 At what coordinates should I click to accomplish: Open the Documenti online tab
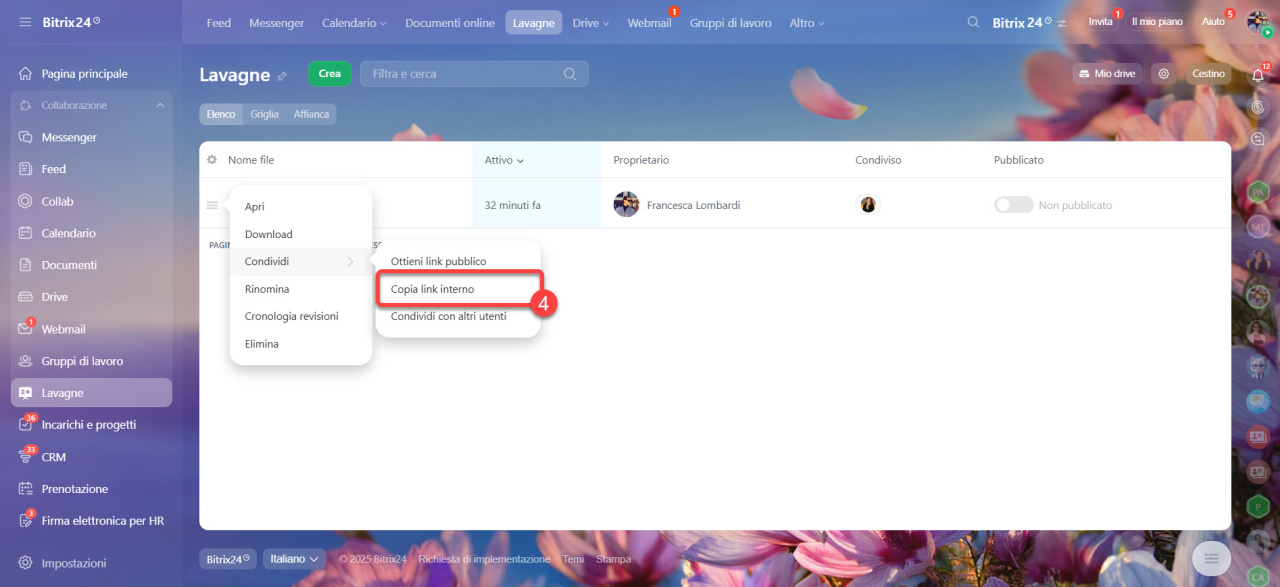(x=450, y=23)
